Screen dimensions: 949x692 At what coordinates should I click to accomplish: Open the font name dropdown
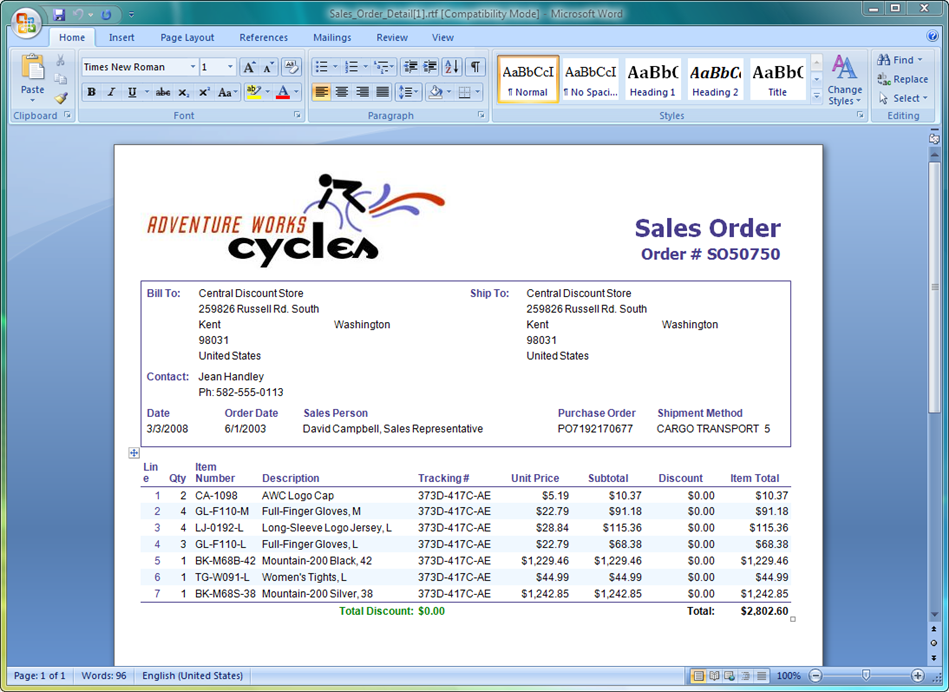point(193,67)
